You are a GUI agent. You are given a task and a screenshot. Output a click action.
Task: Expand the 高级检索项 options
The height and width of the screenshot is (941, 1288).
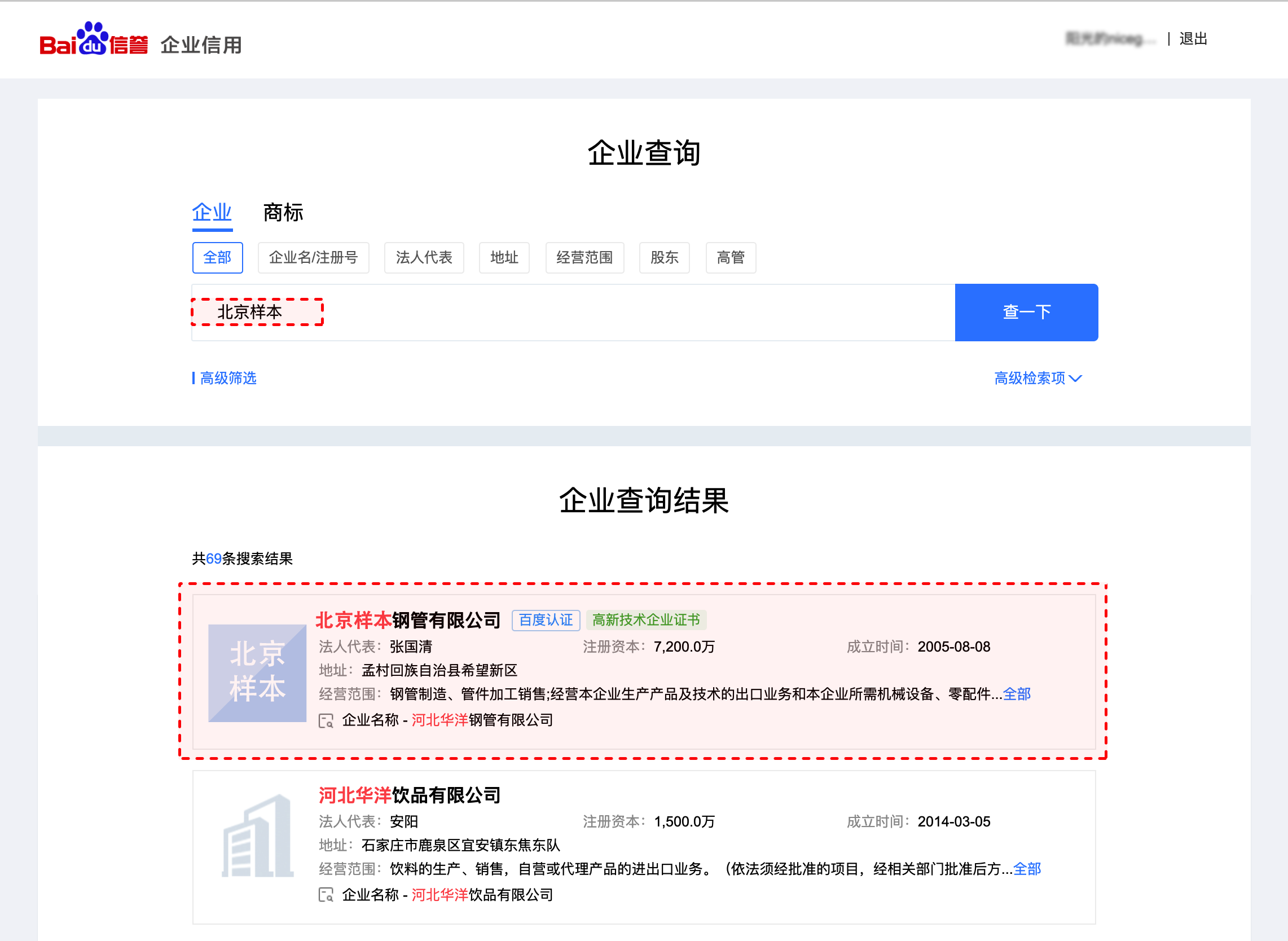tap(1039, 378)
